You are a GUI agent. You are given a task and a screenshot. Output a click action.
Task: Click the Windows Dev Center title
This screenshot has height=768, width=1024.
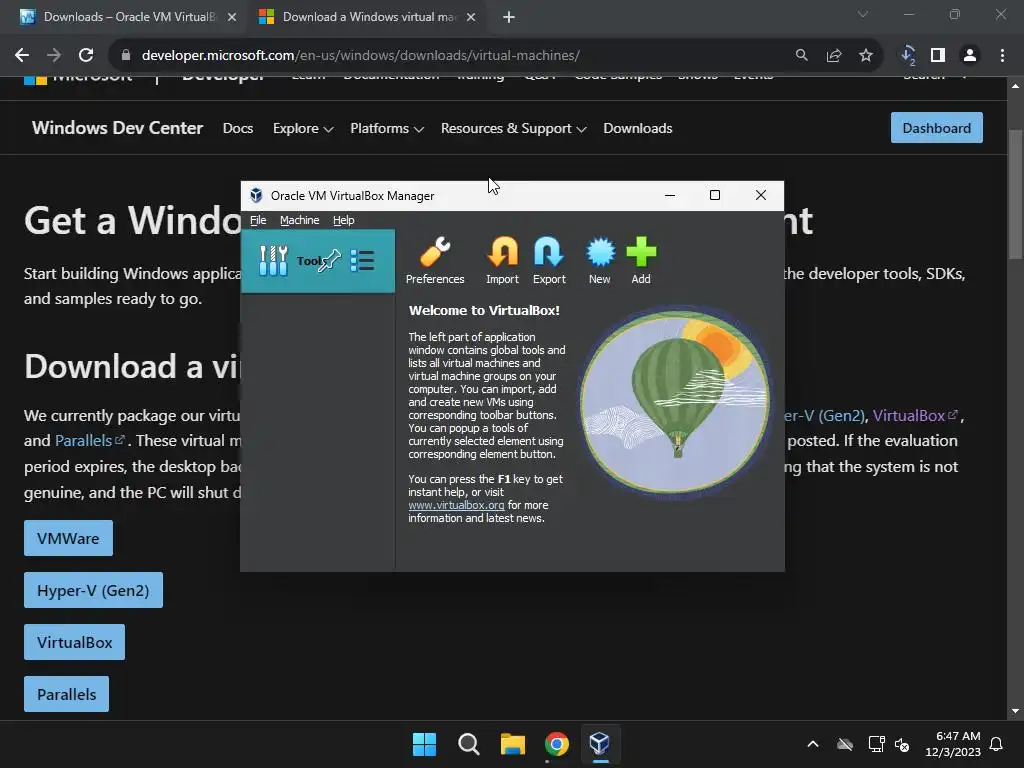[x=118, y=127]
